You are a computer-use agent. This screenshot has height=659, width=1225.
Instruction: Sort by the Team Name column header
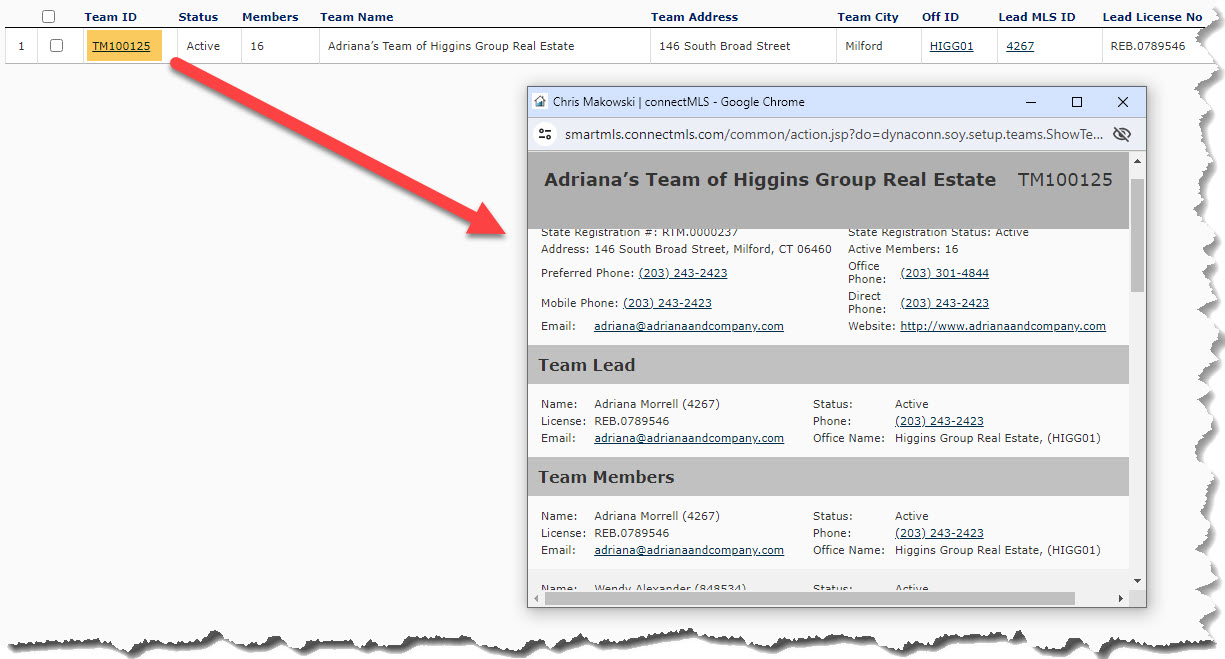356,17
